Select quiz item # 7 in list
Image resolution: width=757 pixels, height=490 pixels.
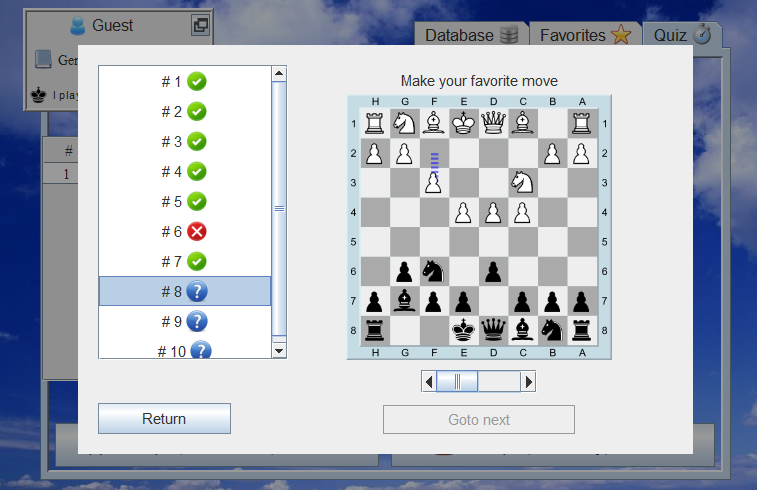pos(184,262)
